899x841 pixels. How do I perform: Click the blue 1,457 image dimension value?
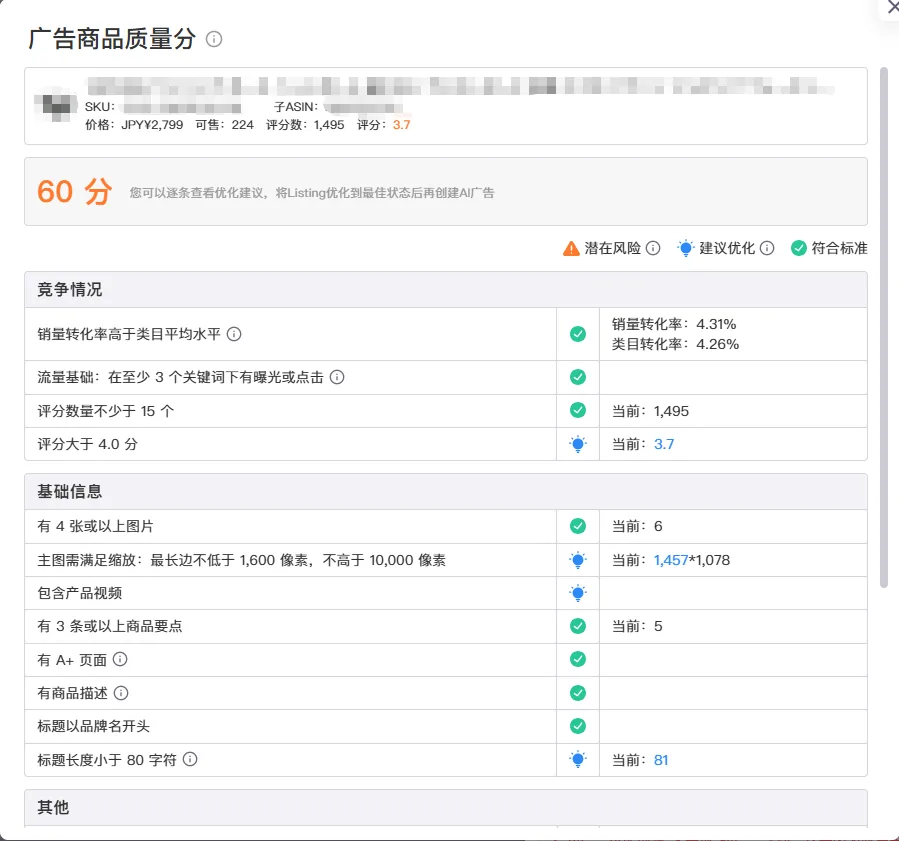point(670,560)
